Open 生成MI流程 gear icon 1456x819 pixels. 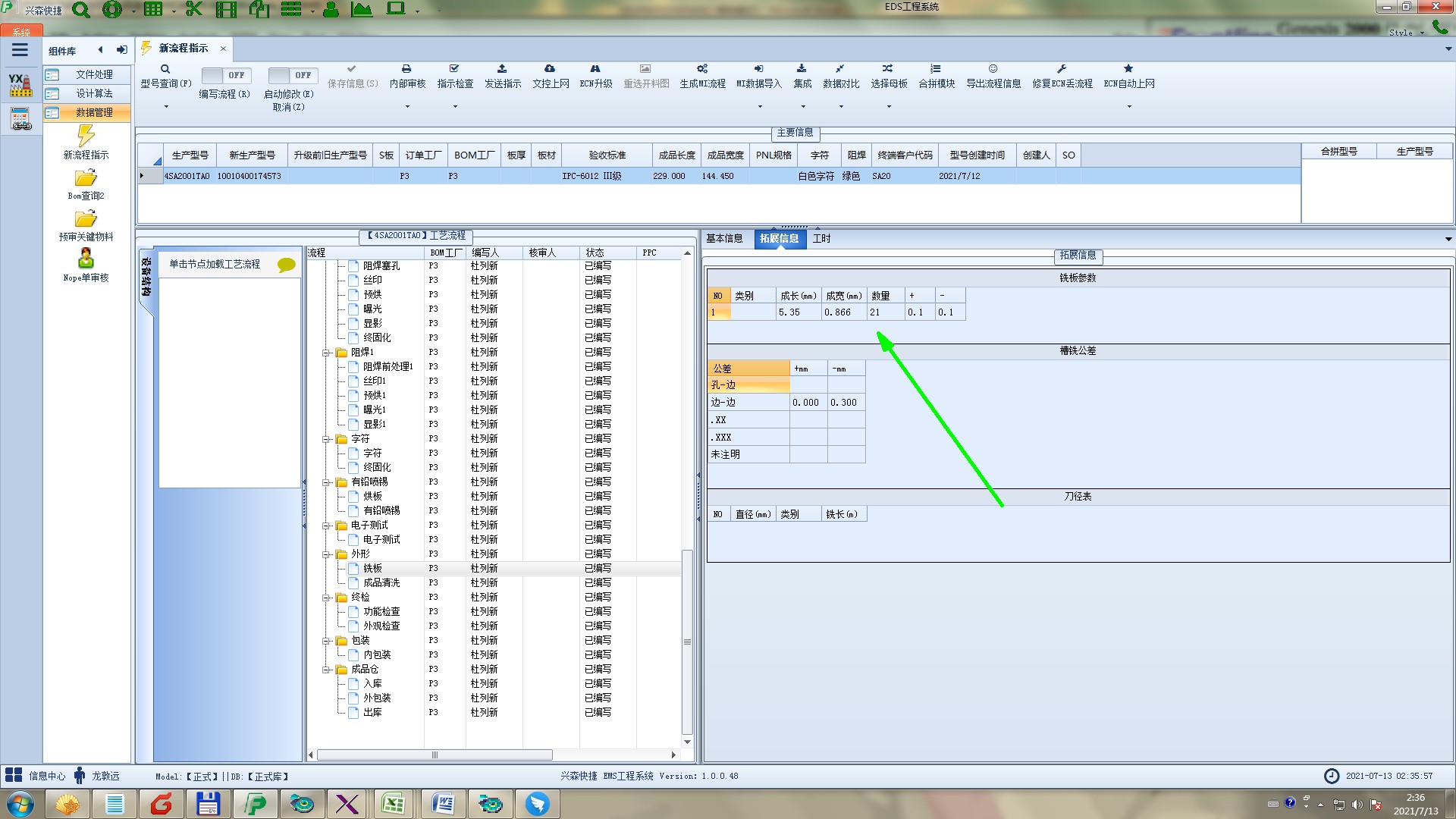[702, 69]
